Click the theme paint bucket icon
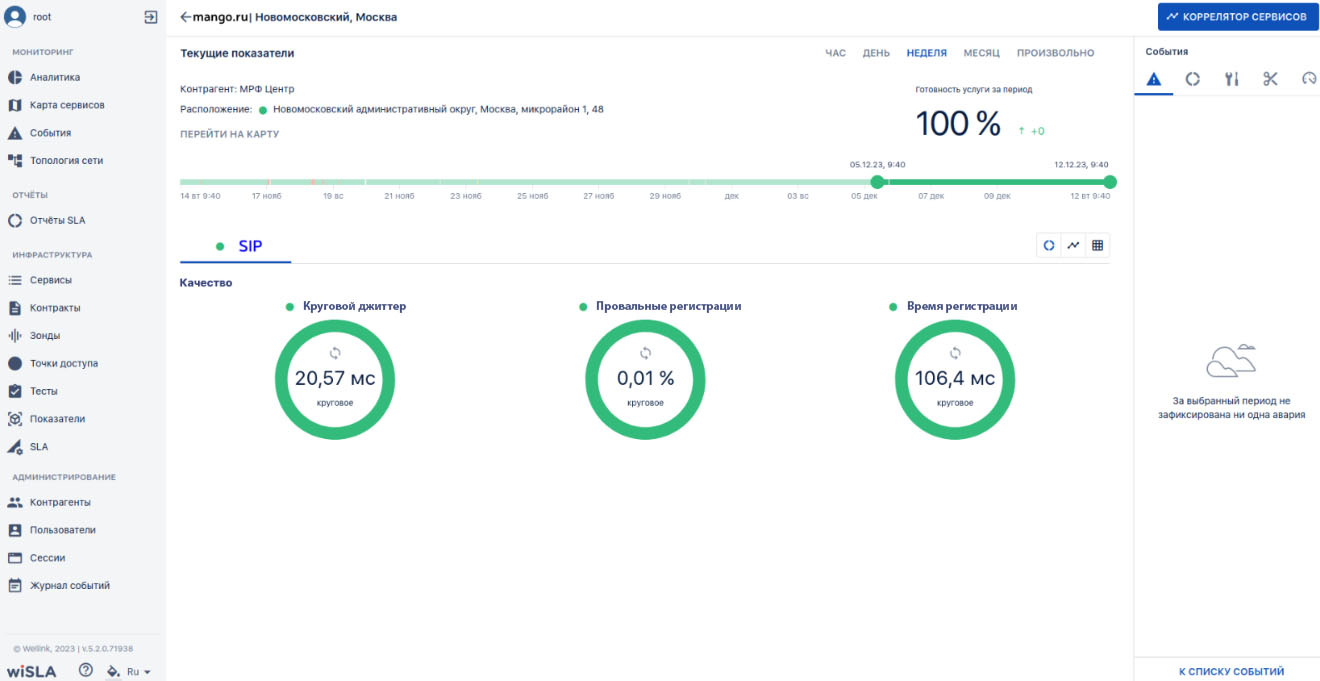Screen dimensions: 1320x681 point(113,671)
